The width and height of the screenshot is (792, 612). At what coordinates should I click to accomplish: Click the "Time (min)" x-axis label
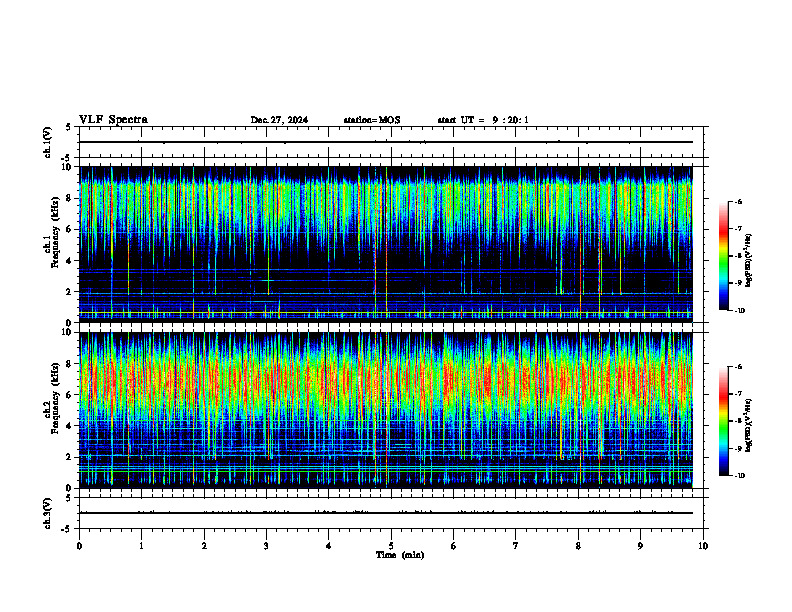pyautogui.click(x=400, y=555)
